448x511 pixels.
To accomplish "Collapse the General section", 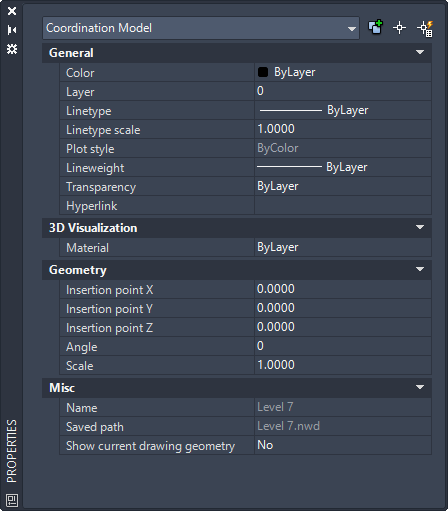I will 420,52.
